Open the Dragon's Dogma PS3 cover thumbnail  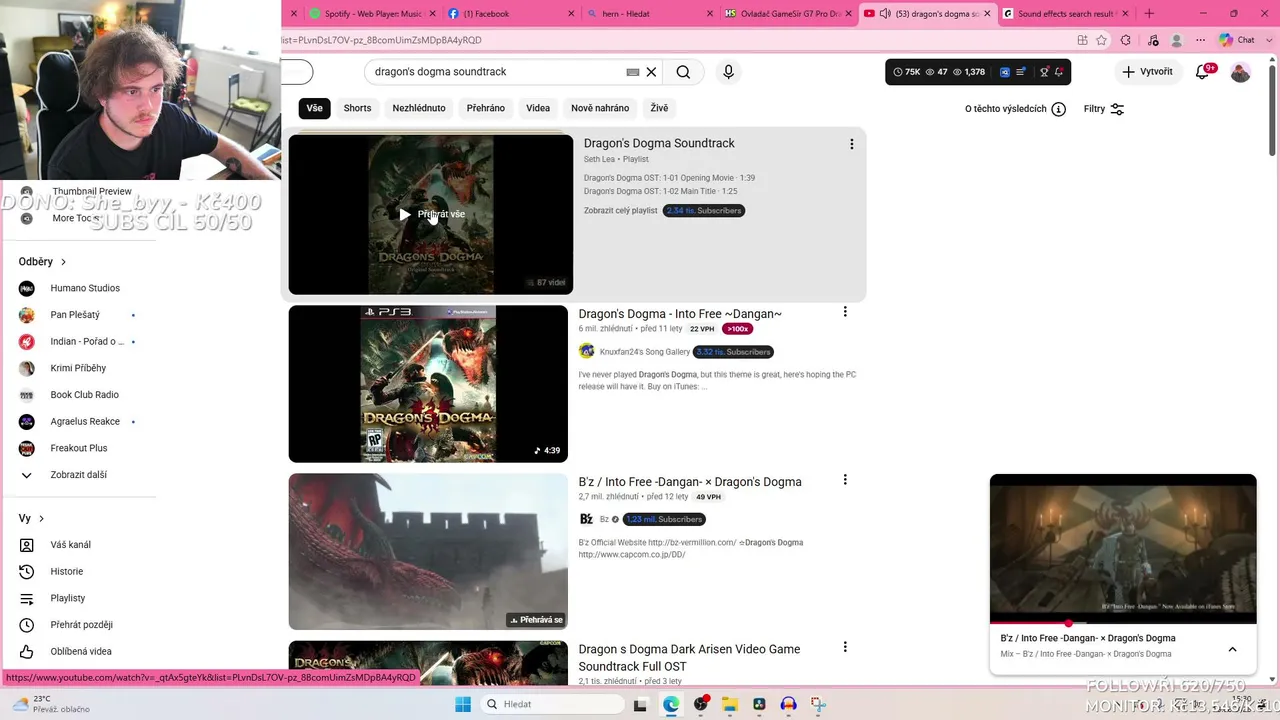click(428, 384)
